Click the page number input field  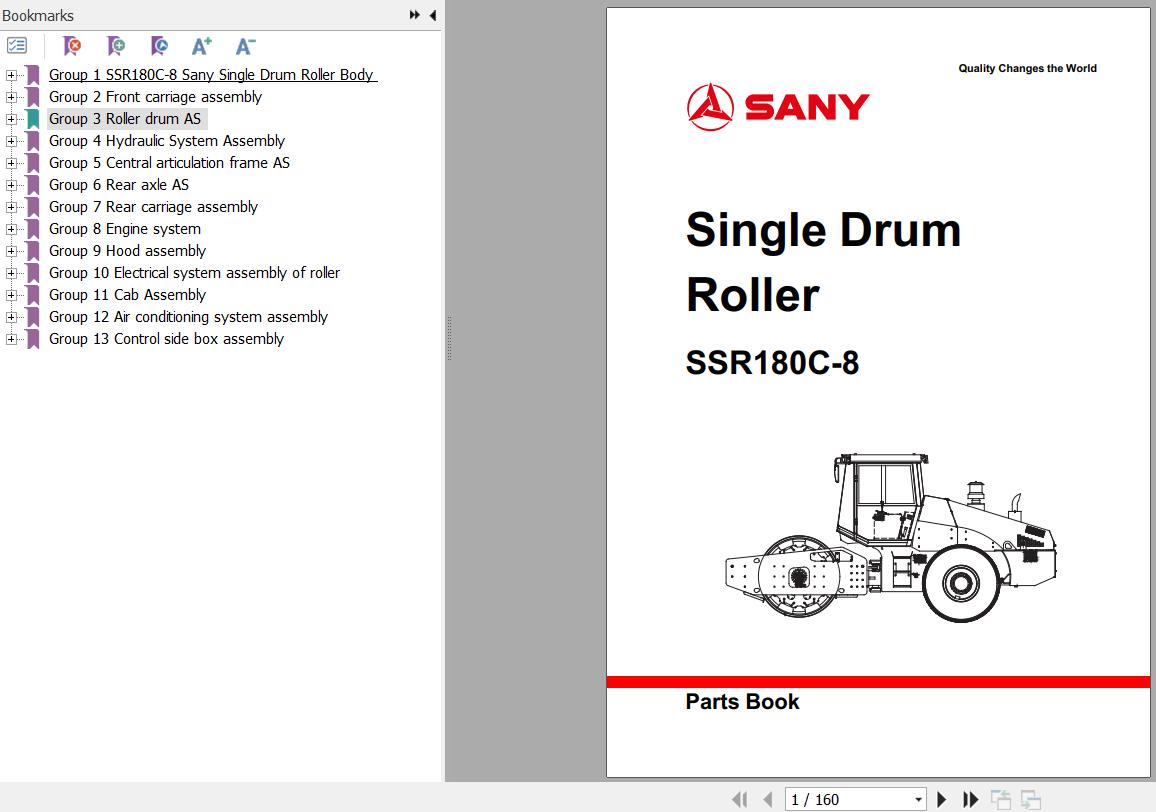(x=848, y=799)
